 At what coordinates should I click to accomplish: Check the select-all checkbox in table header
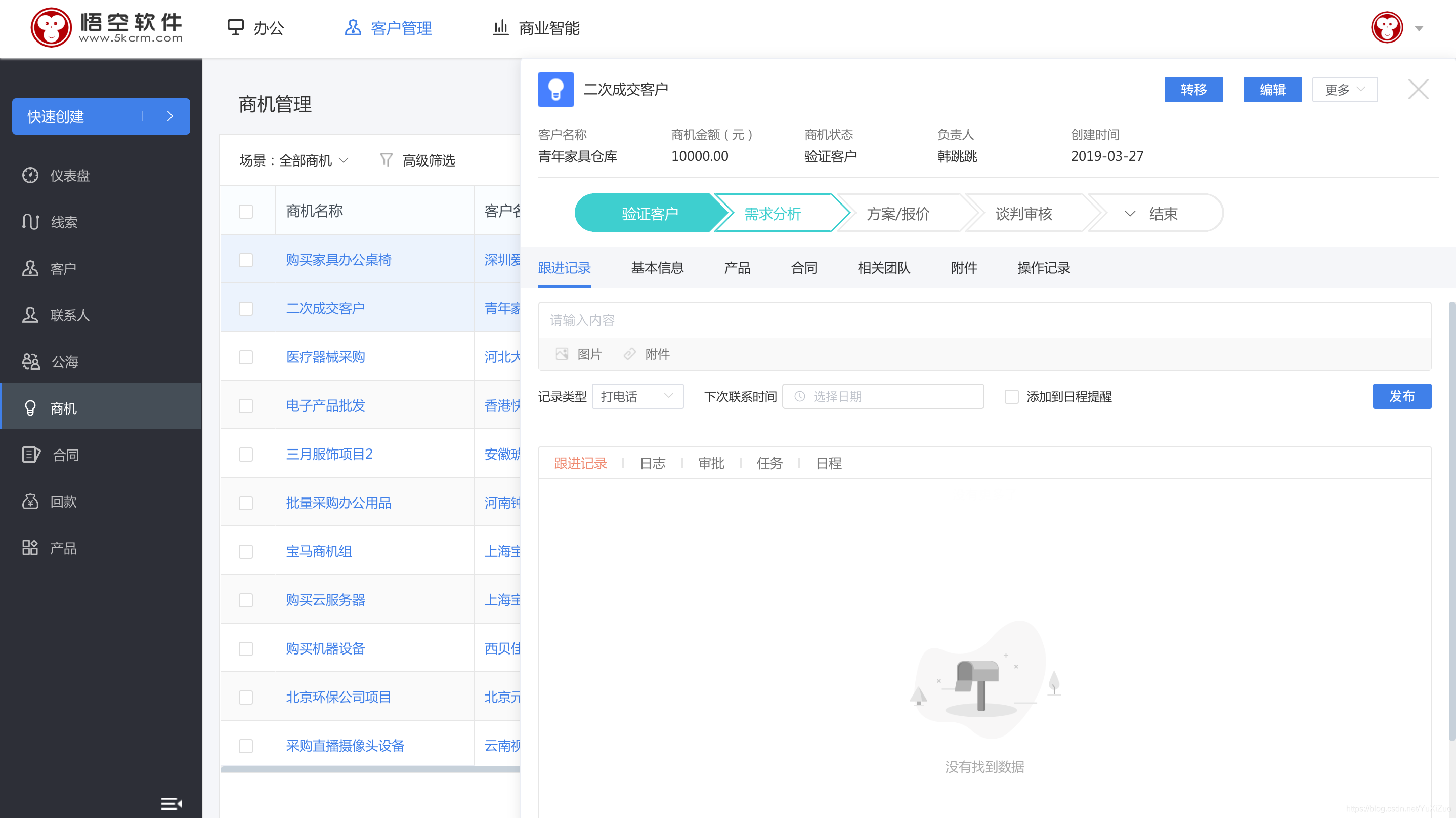pos(246,211)
